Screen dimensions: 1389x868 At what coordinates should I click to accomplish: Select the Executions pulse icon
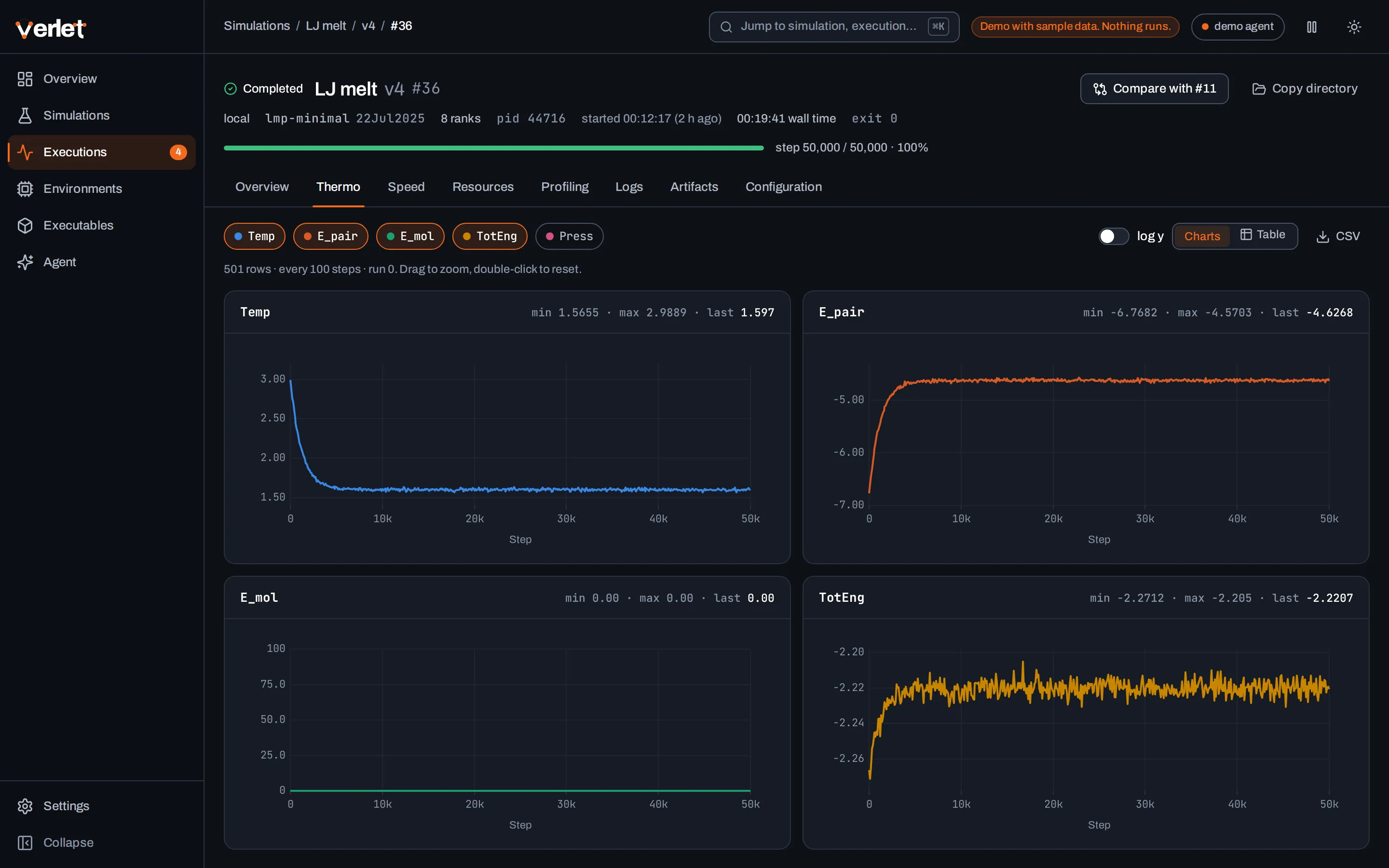[x=25, y=152]
